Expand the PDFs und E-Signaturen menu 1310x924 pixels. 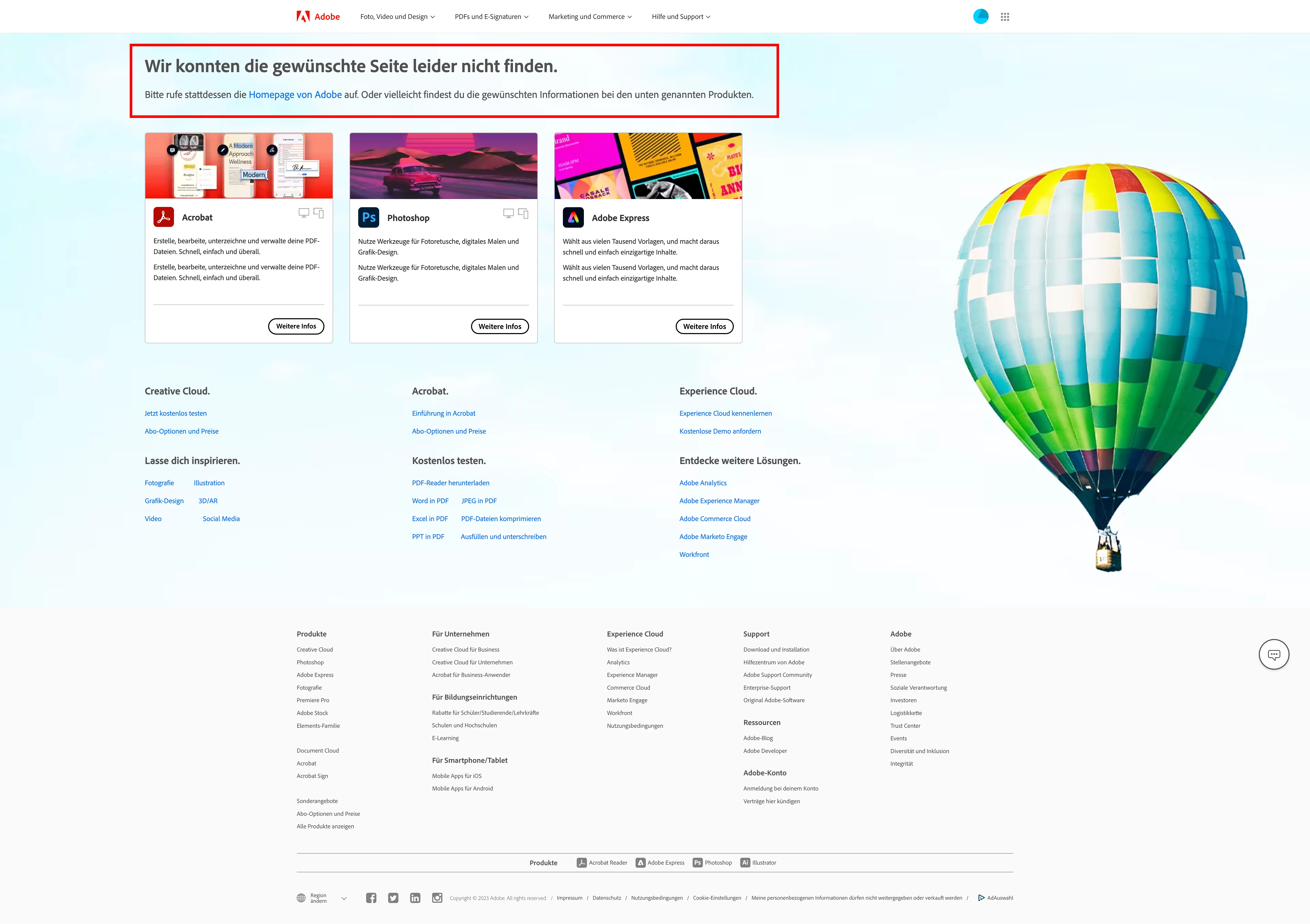point(491,17)
